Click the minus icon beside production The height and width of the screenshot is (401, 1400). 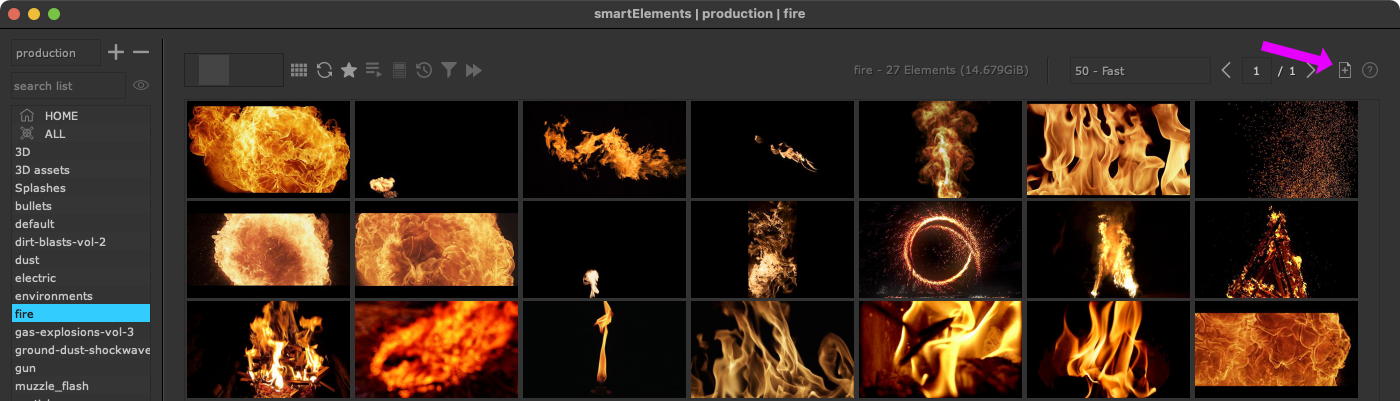141,52
